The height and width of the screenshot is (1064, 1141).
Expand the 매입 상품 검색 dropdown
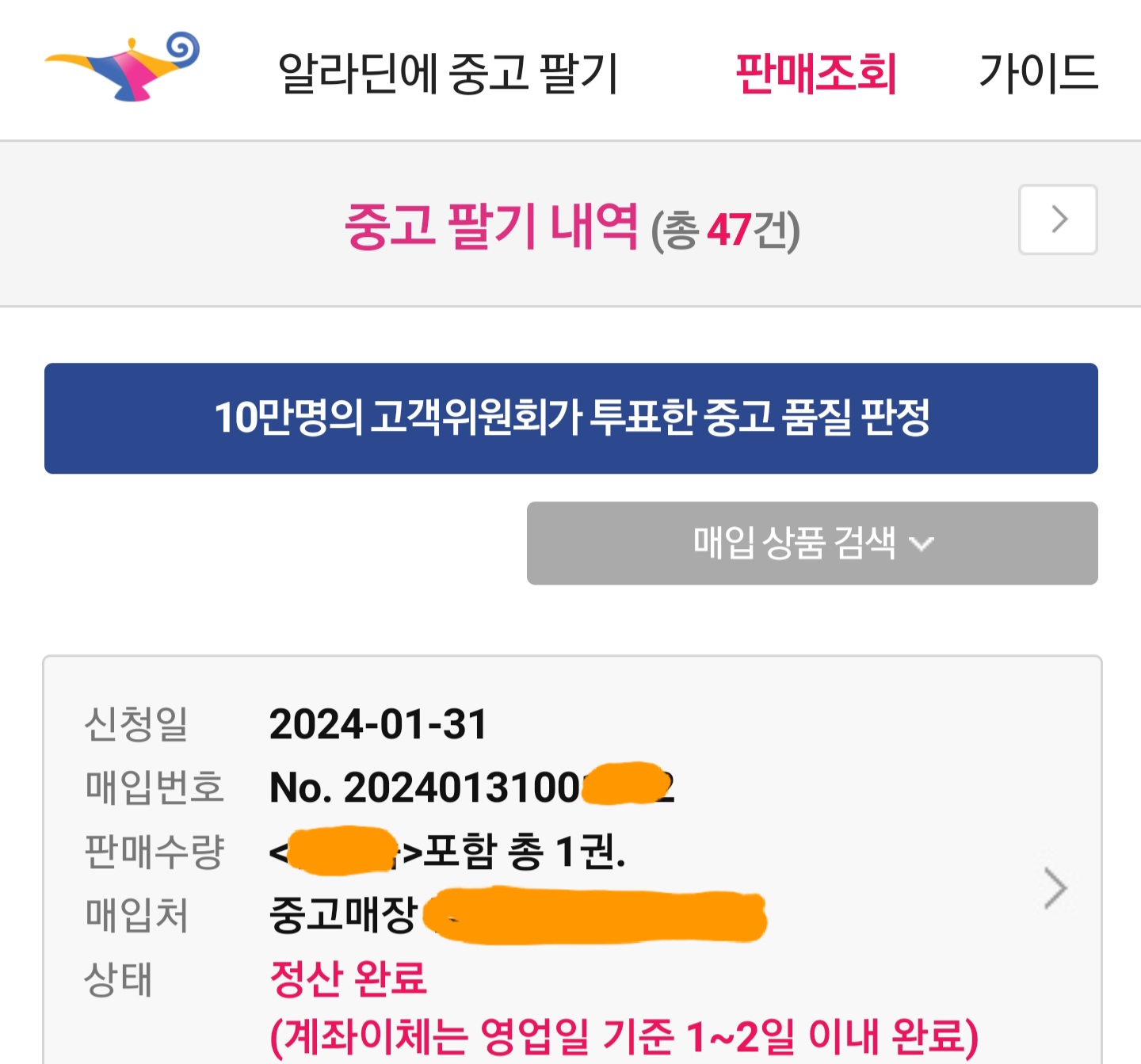[x=794, y=543]
